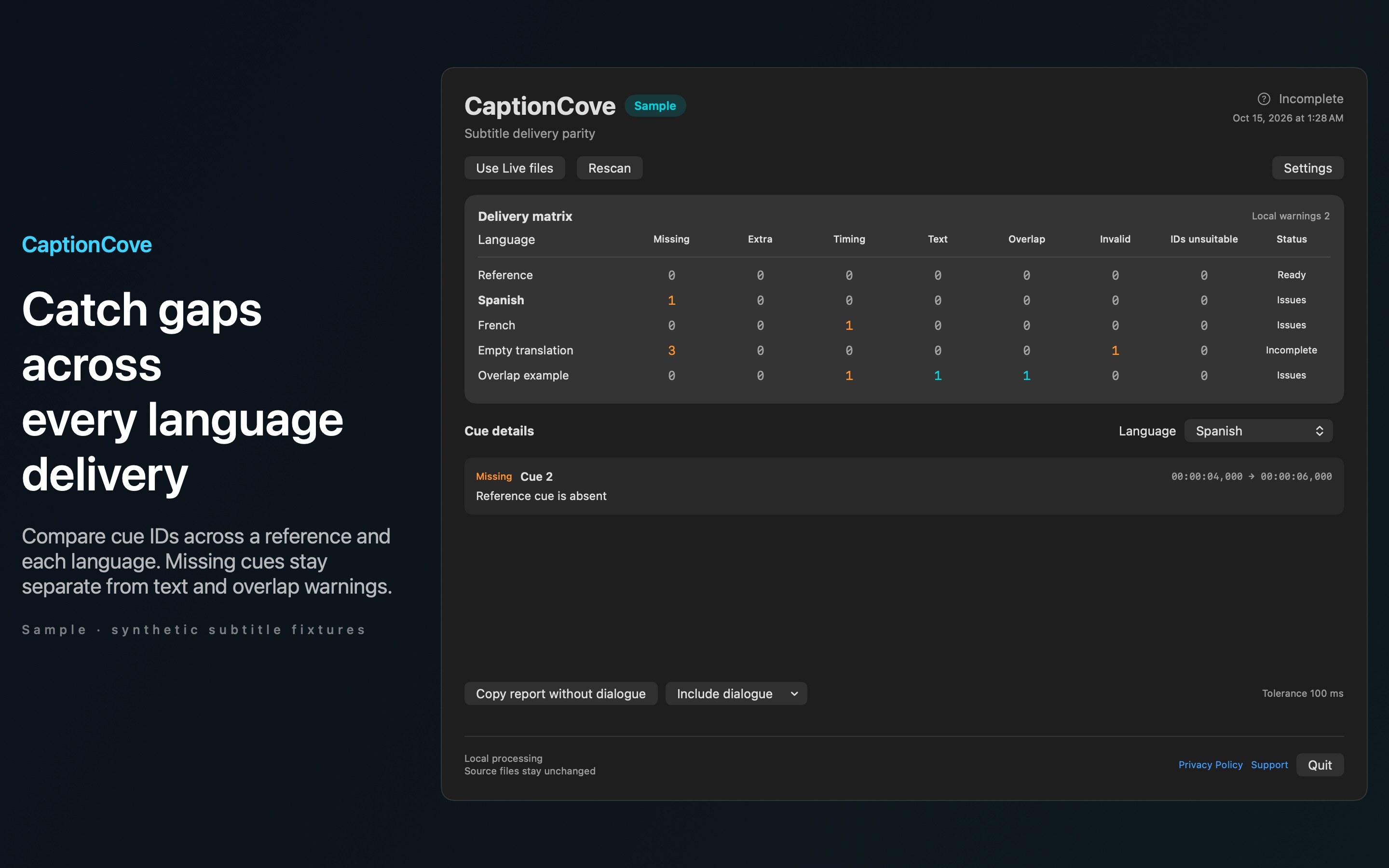
Task: Click the question mark icon beside Incomplete
Action: [1264, 99]
